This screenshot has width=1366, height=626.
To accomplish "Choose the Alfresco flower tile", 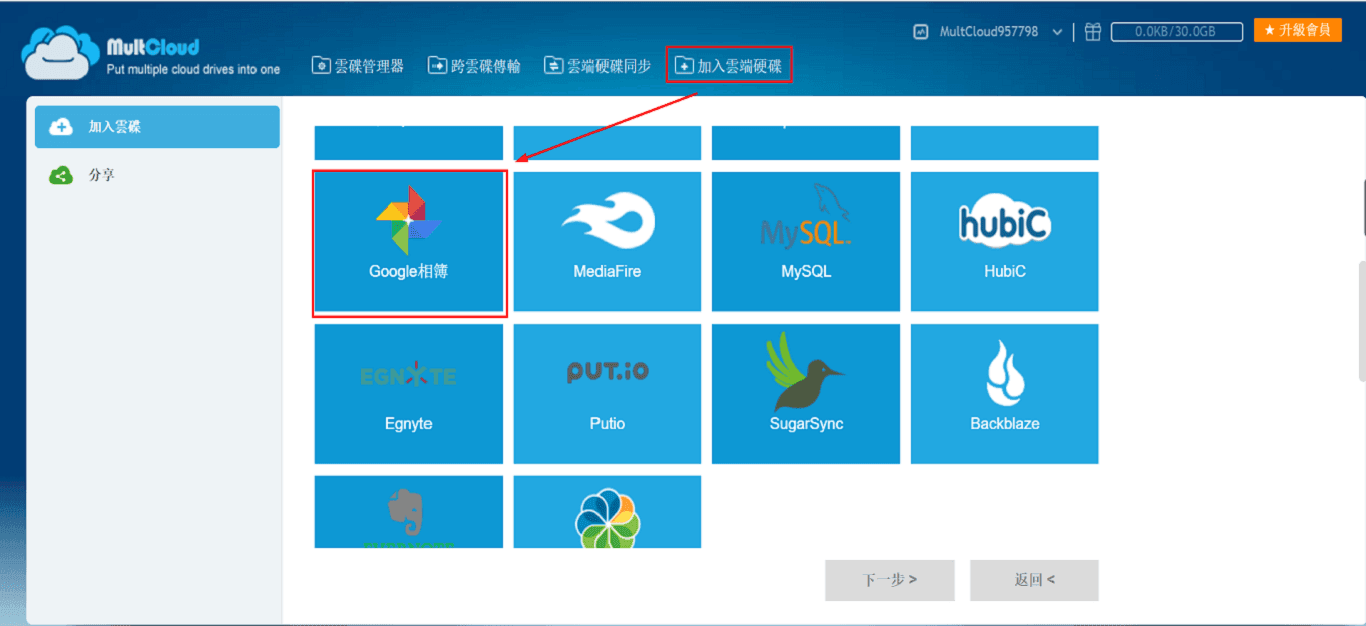I will [607, 512].
